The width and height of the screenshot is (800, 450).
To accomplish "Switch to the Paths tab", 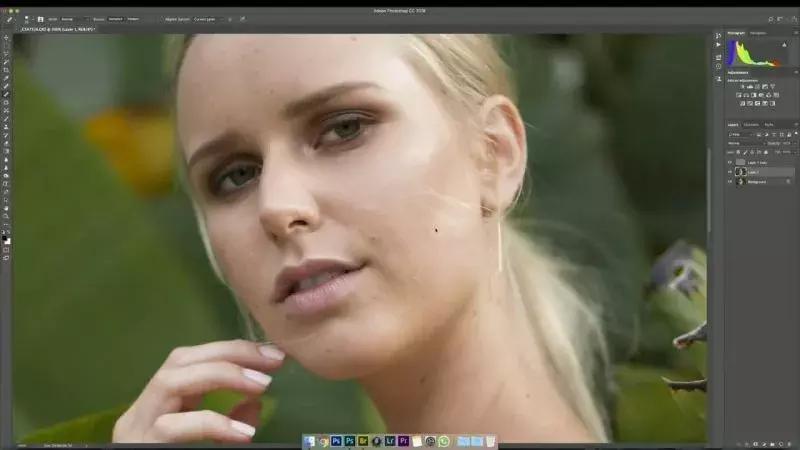I will [x=769, y=125].
